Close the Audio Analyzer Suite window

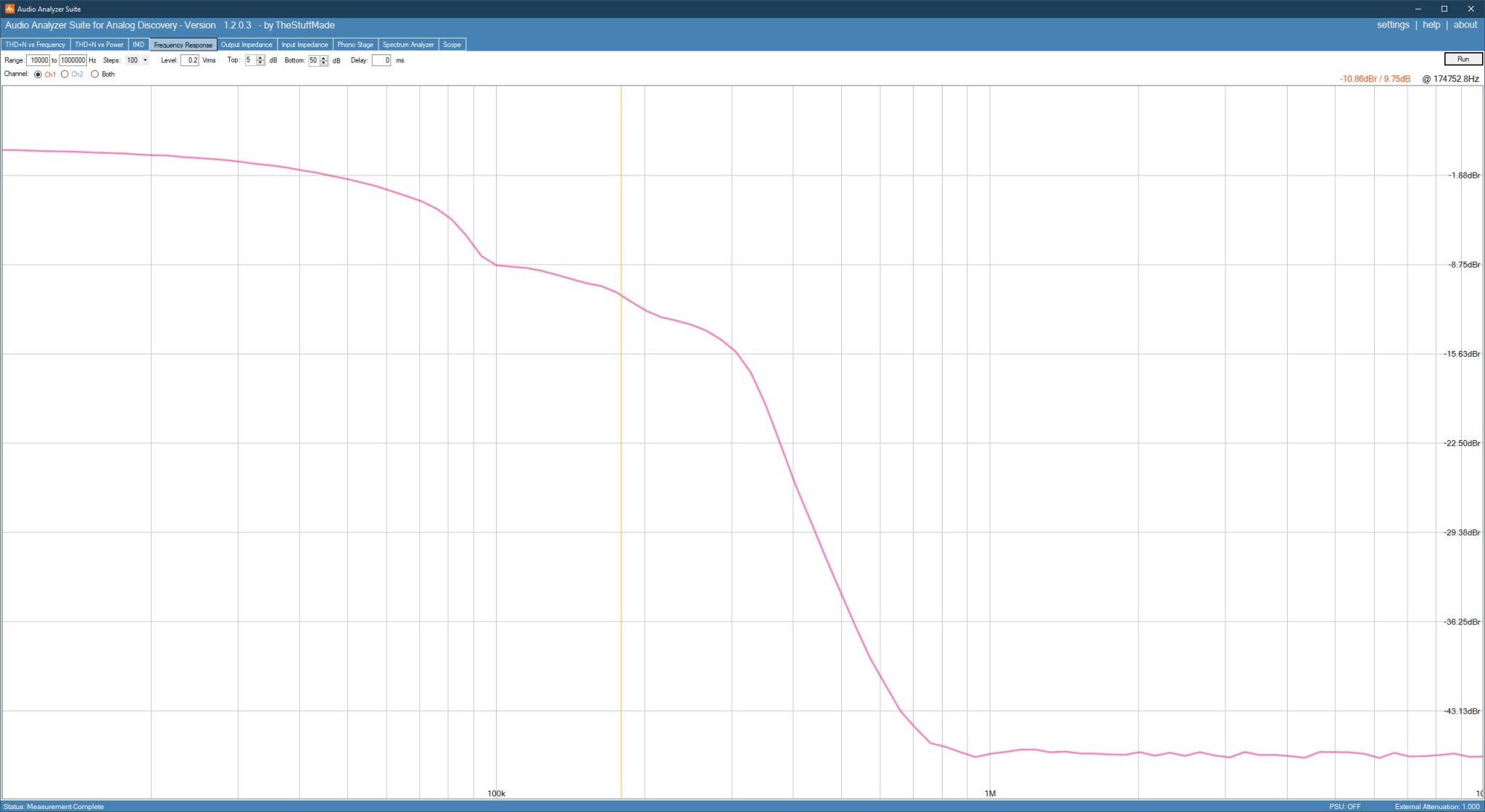click(x=1471, y=9)
